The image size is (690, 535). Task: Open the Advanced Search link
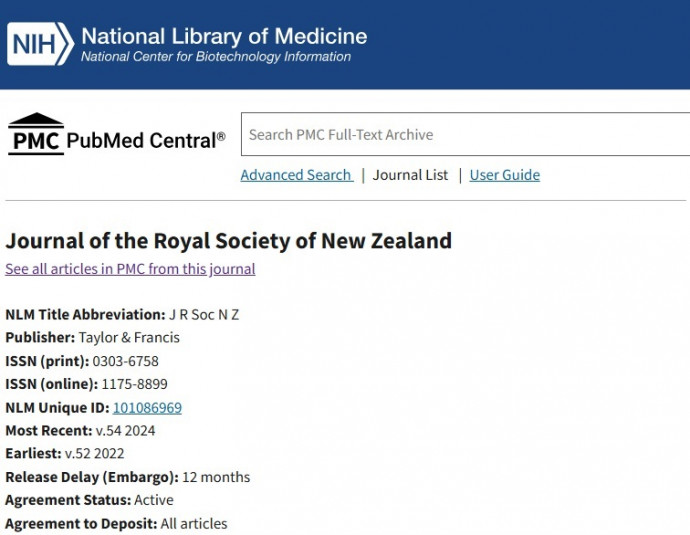tap(296, 175)
